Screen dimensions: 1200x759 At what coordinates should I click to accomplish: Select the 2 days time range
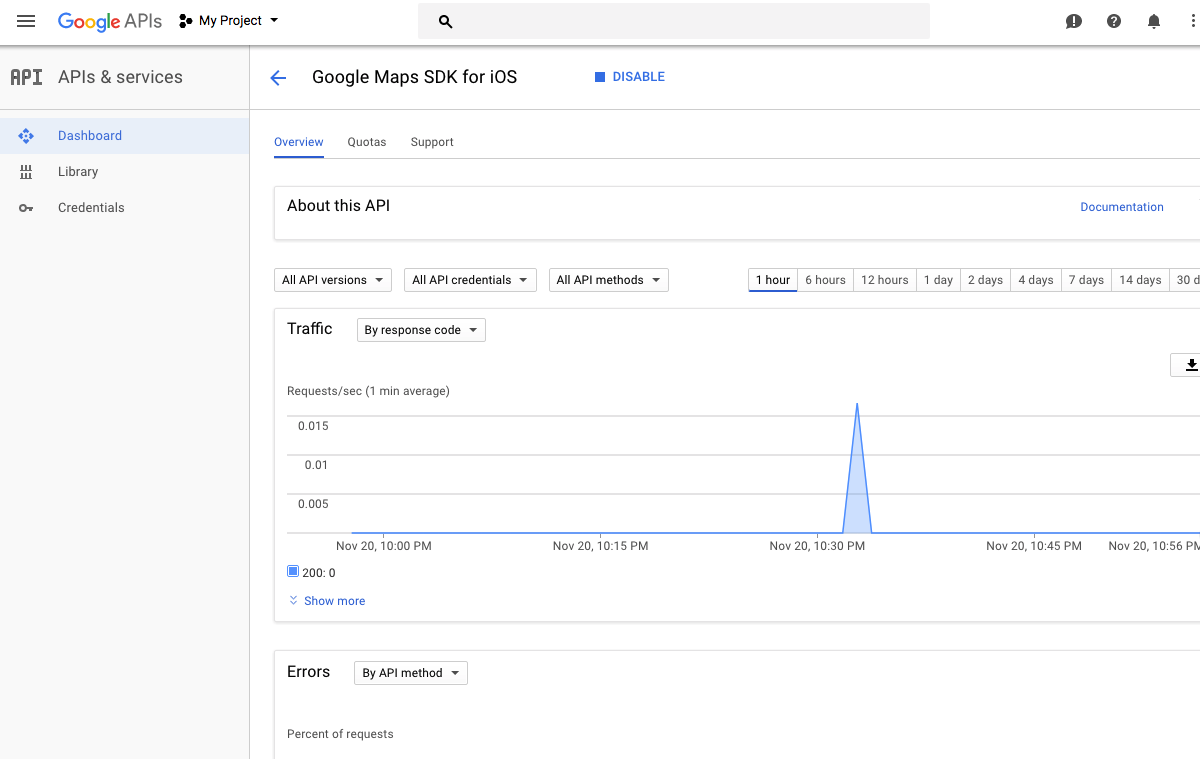coord(985,280)
